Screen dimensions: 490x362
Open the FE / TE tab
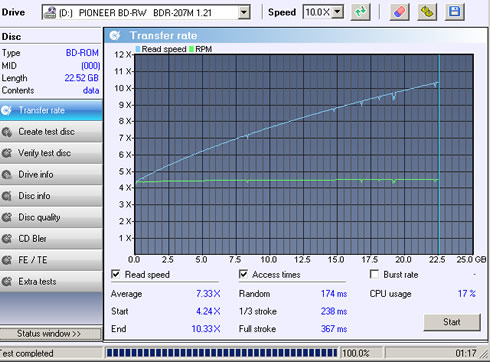pos(51,260)
